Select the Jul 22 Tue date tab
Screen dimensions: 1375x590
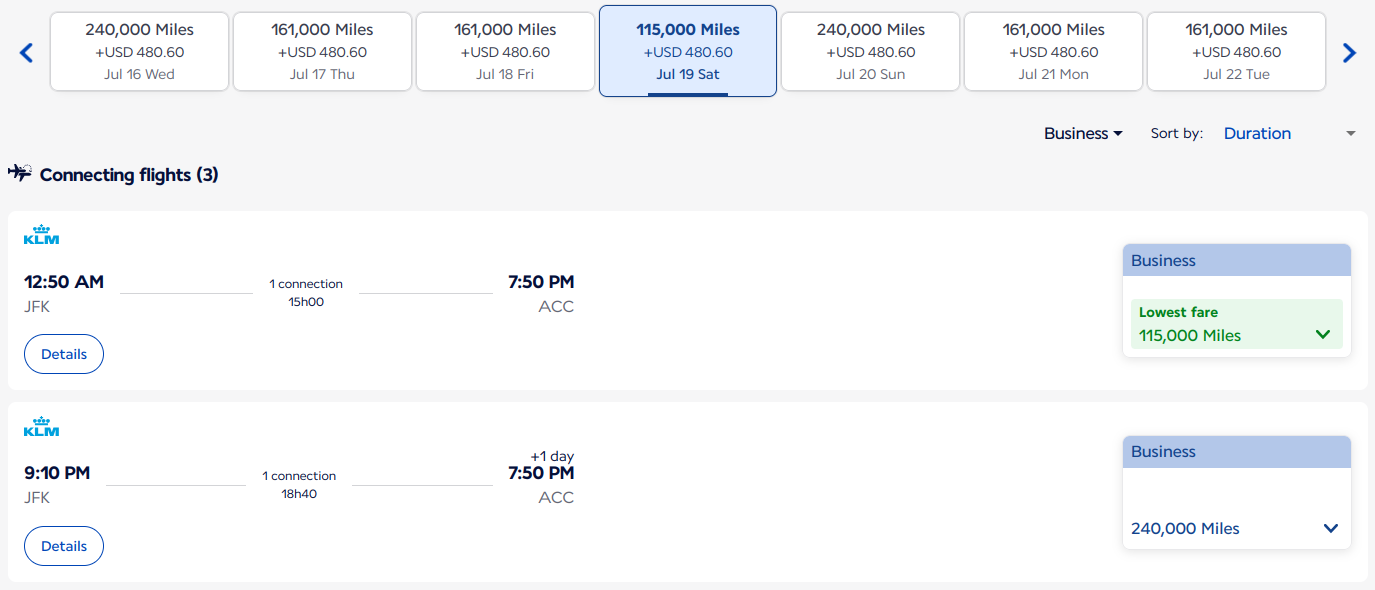[x=1236, y=52]
